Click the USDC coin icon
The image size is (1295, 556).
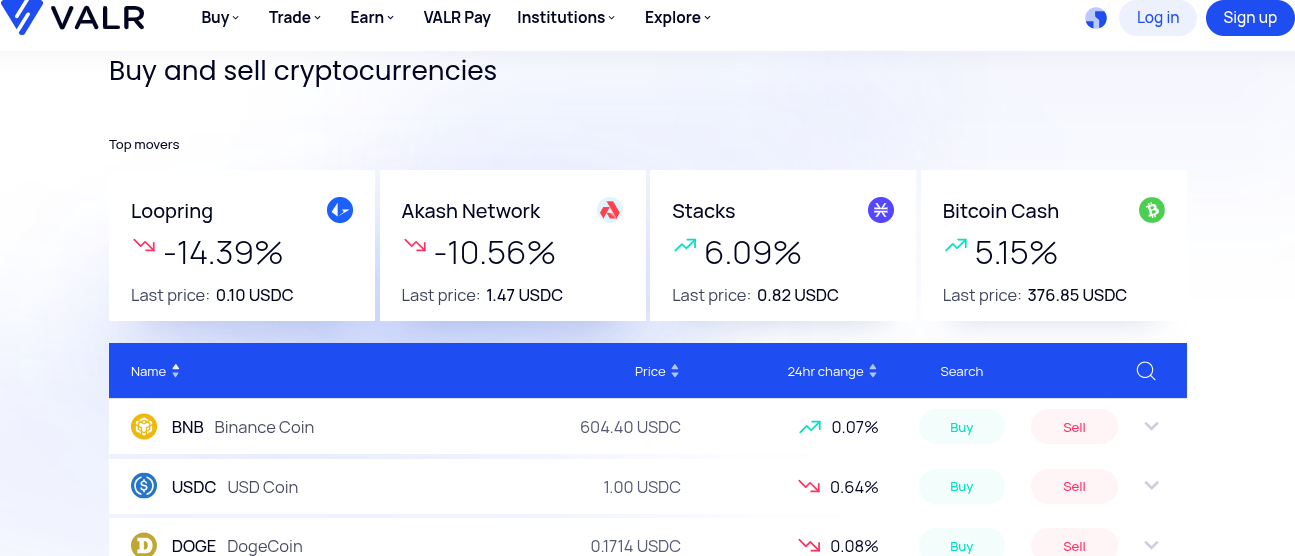[144, 487]
